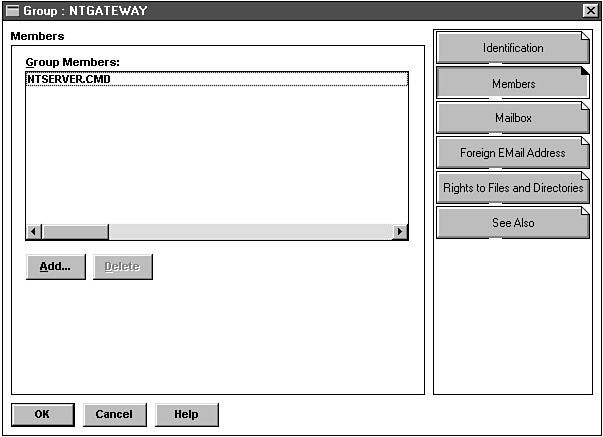Confirm changes with the OK button
603x437 pixels.
coord(42,414)
